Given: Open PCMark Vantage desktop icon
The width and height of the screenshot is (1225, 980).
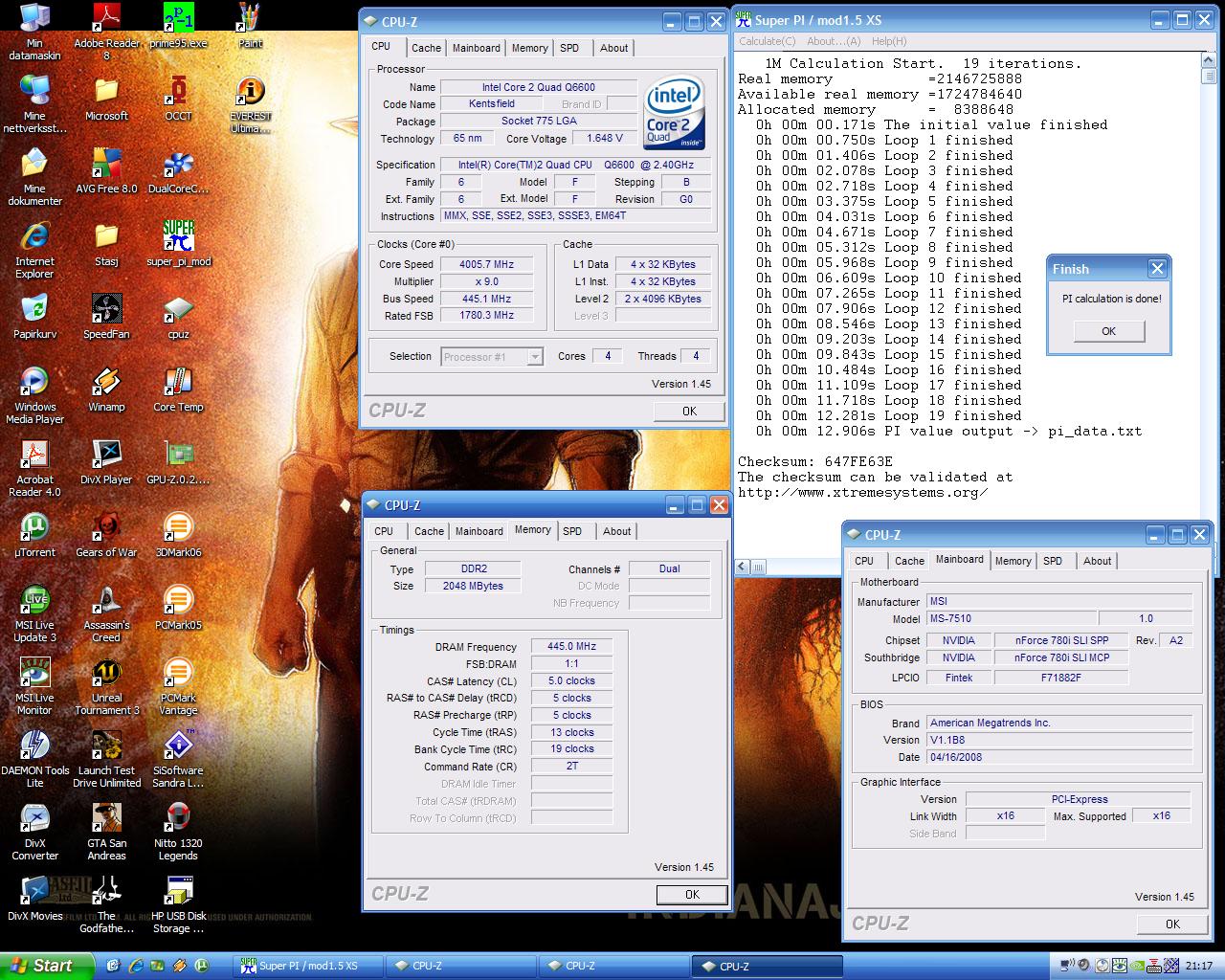Looking at the screenshot, I should click(x=178, y=686).
